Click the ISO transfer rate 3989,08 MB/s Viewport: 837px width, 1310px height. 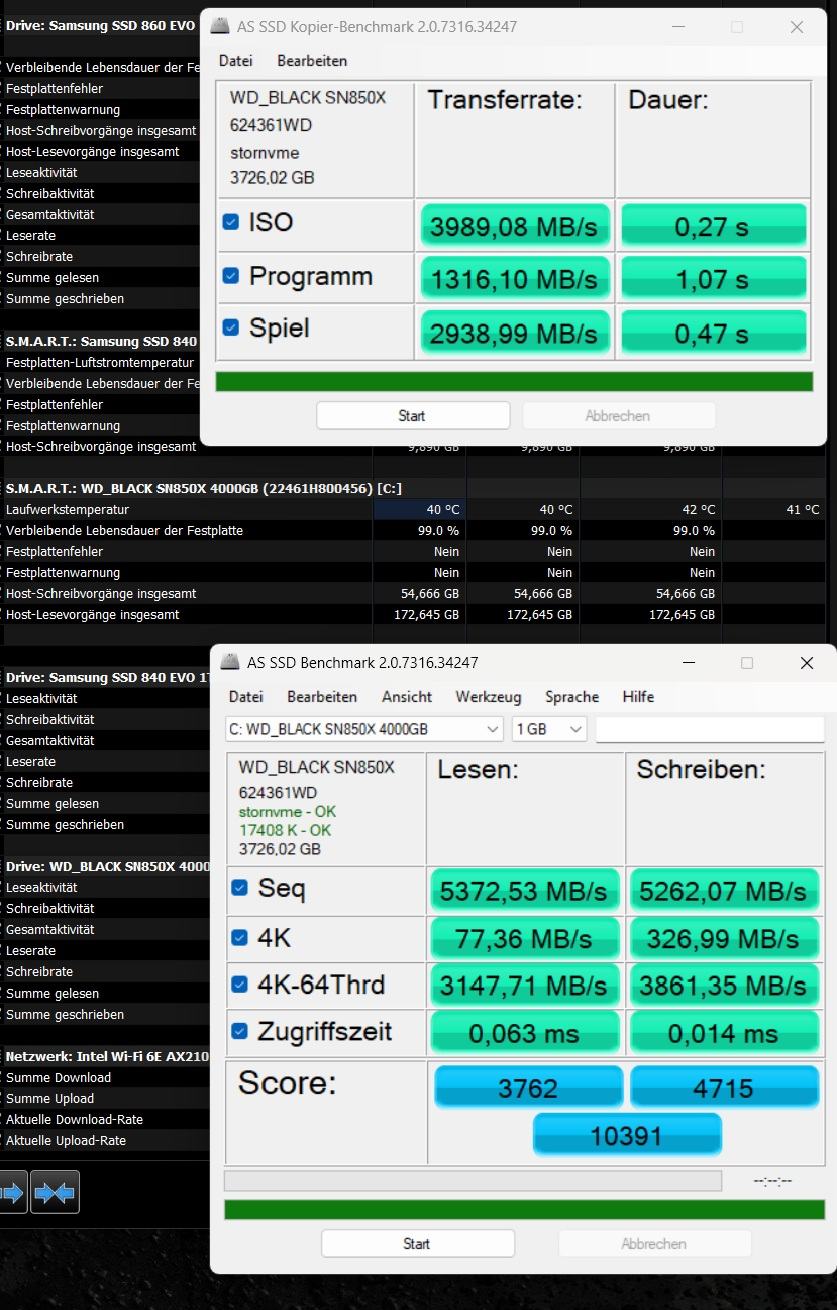pyautogui.click(x=514, y=226)
